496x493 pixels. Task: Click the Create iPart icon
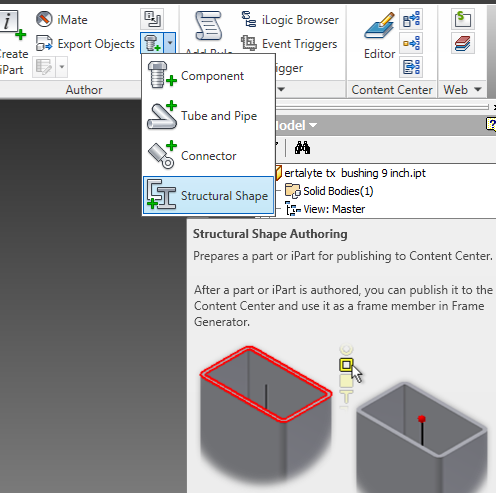13,25
